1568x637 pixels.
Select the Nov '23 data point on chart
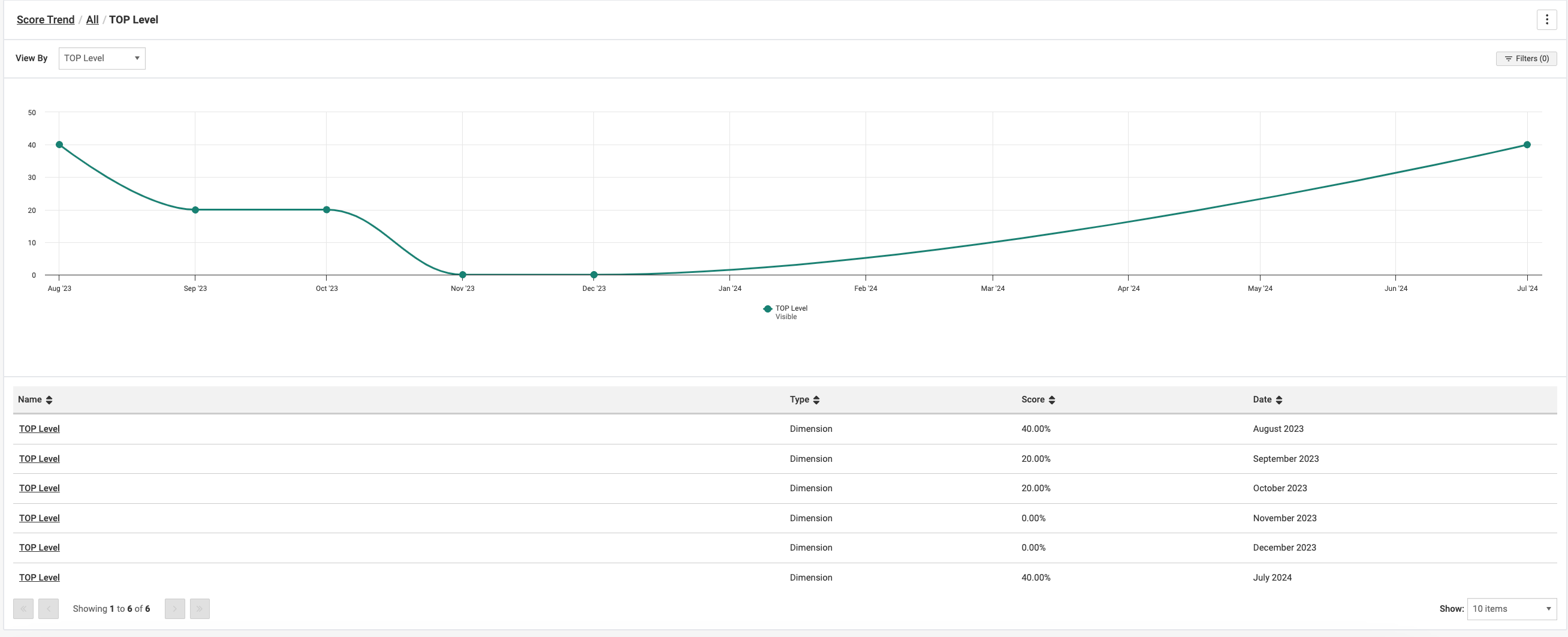tap(463, 275)
